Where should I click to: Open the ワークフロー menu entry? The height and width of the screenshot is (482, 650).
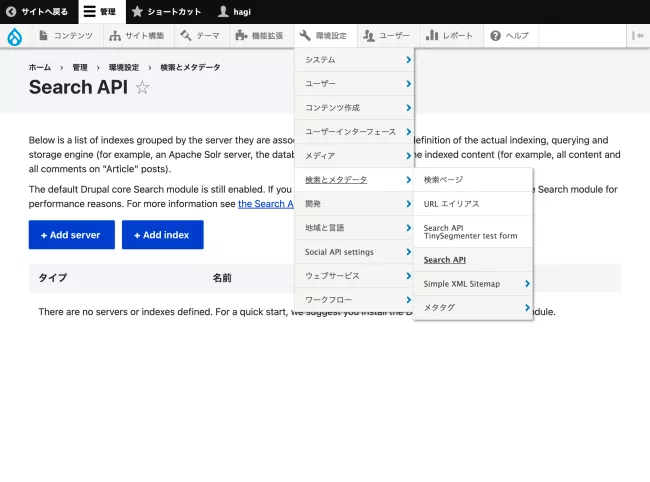(354, 300)
